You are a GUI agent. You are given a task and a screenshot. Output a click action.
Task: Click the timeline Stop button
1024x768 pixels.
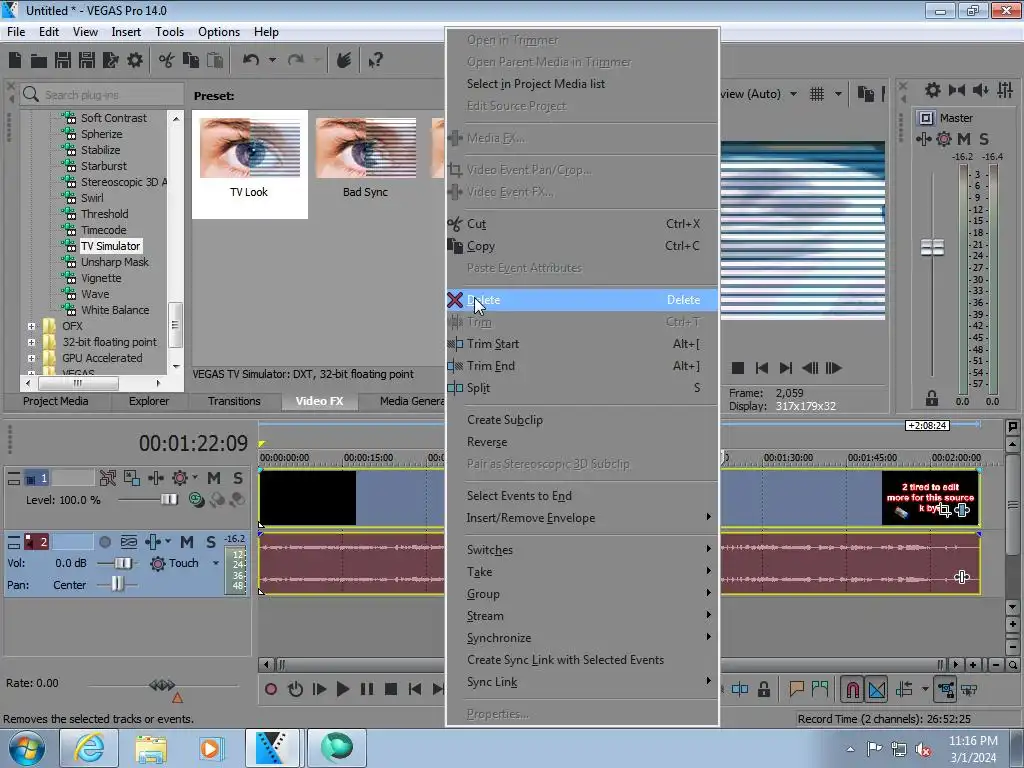tap(391, 689)
